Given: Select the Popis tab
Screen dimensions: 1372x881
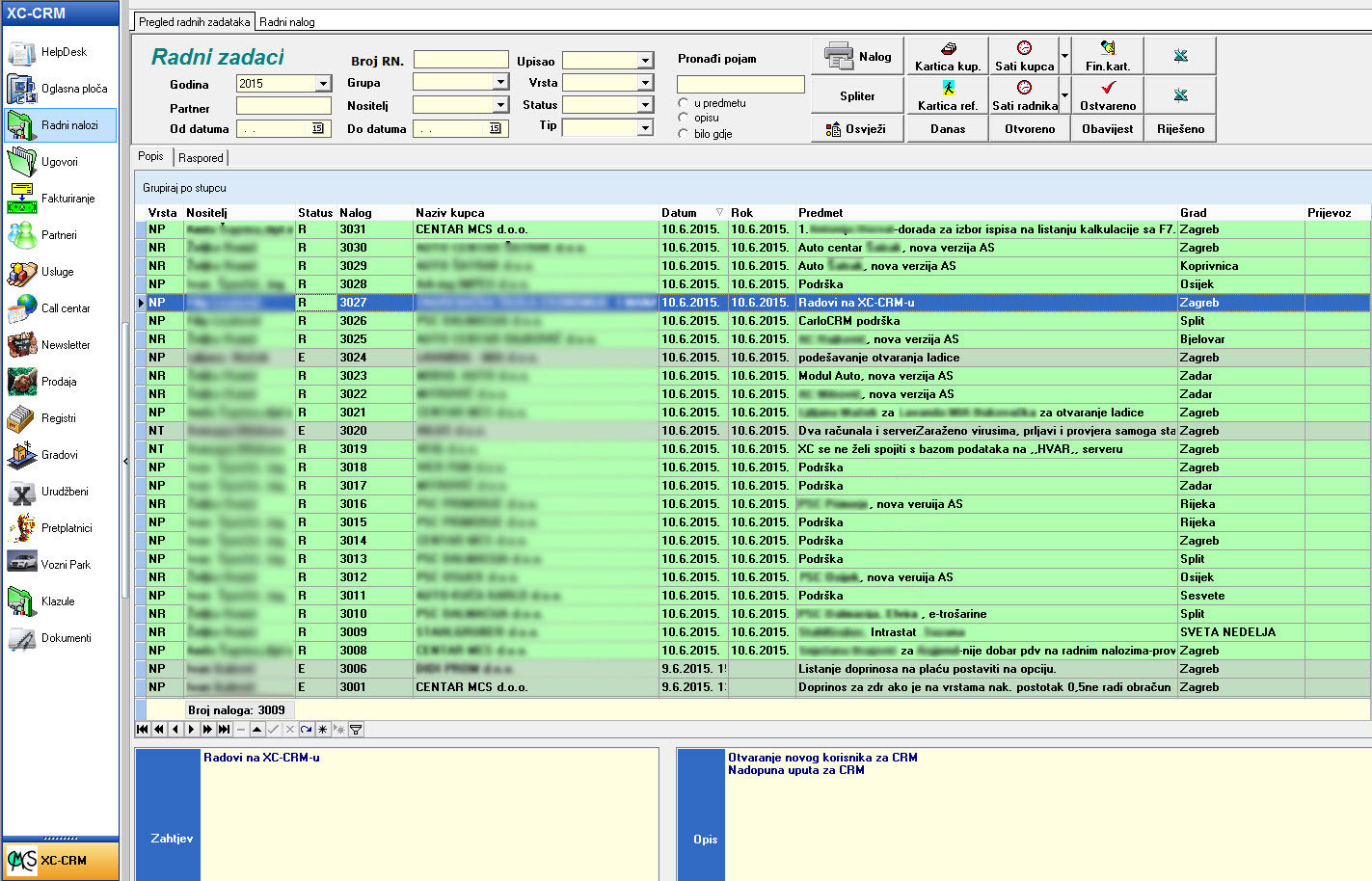Looking at the screenshot, I should [151, 156].
